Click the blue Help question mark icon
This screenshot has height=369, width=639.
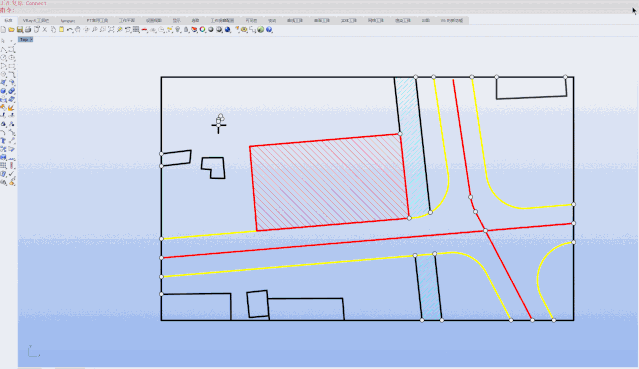click(x=269, y=30)
